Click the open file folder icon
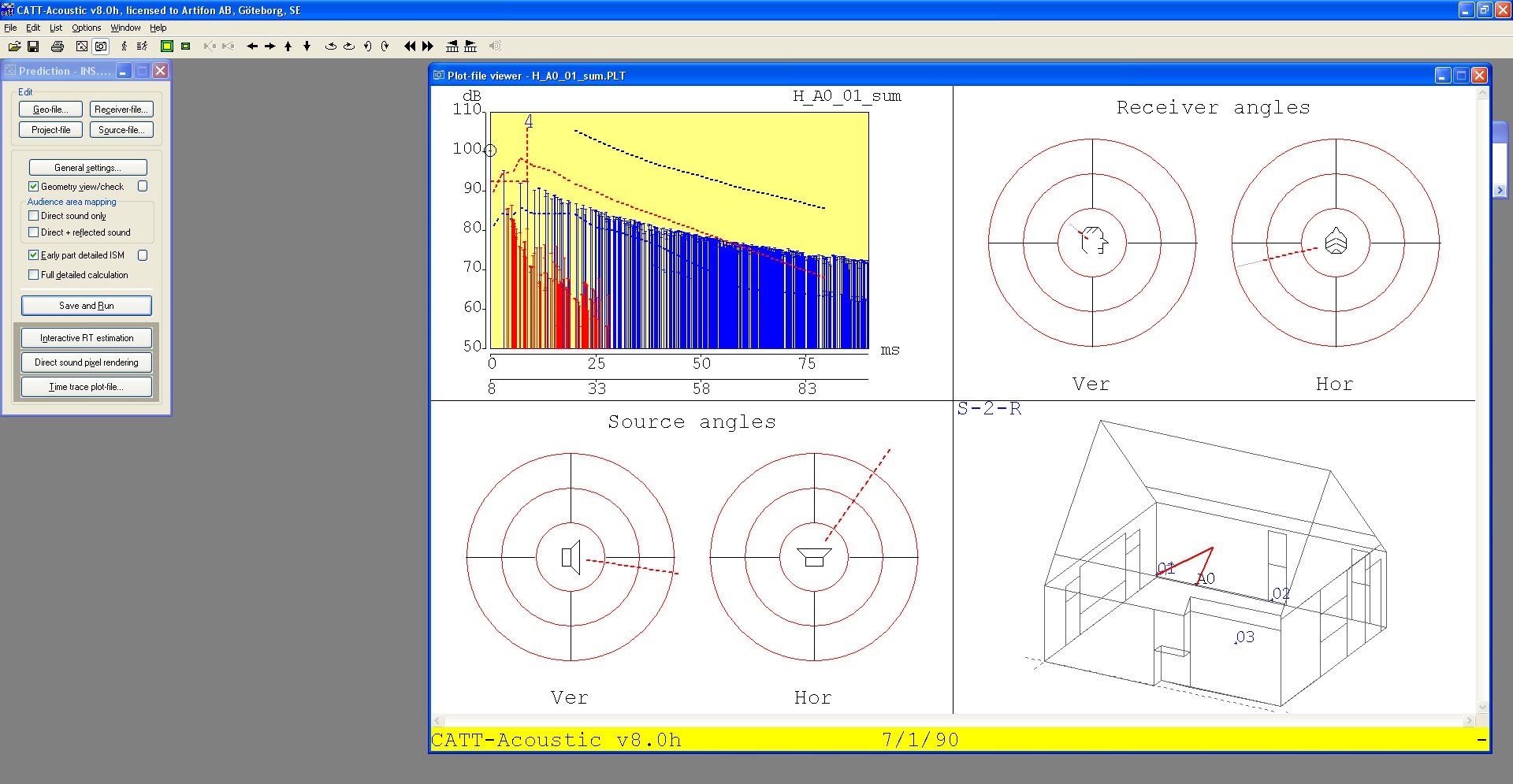The image size is (1513, 784). tap(14, 46)
